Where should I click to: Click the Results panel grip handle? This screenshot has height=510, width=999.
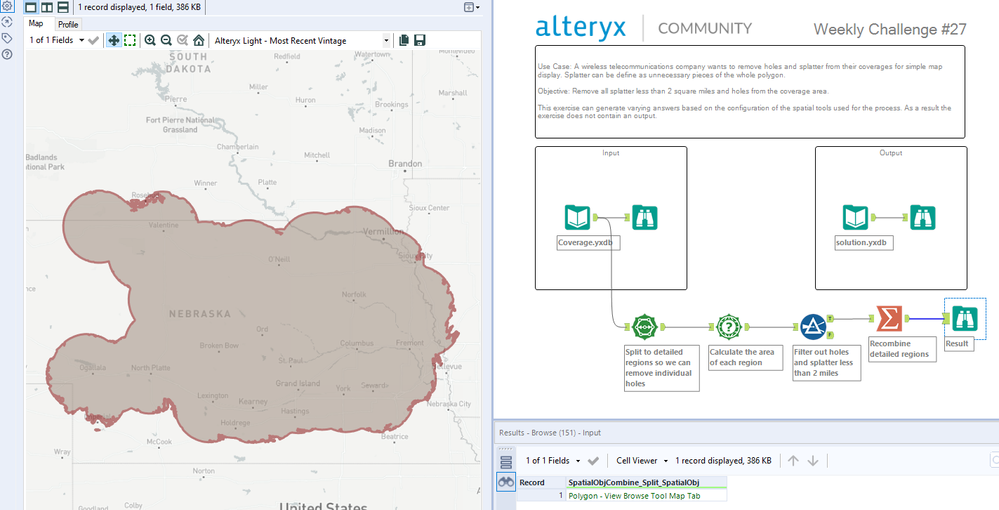506,449
